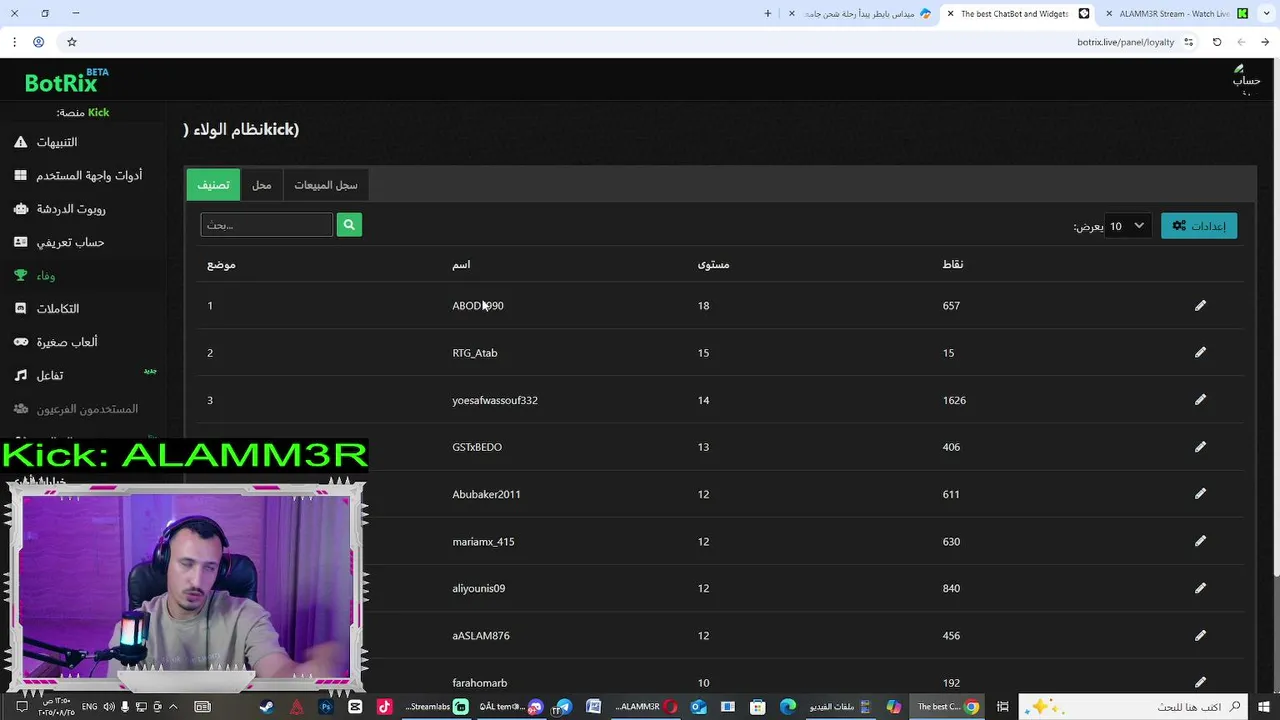Open حساب تعريفي profile section

tap(70, 242)
